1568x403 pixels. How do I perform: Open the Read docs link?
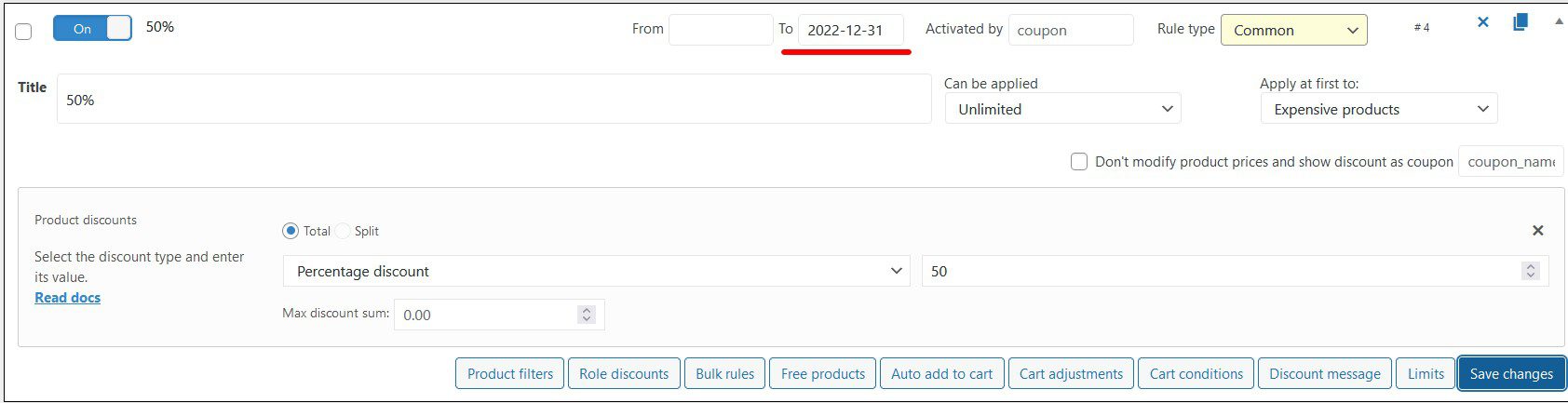[68, 298]
